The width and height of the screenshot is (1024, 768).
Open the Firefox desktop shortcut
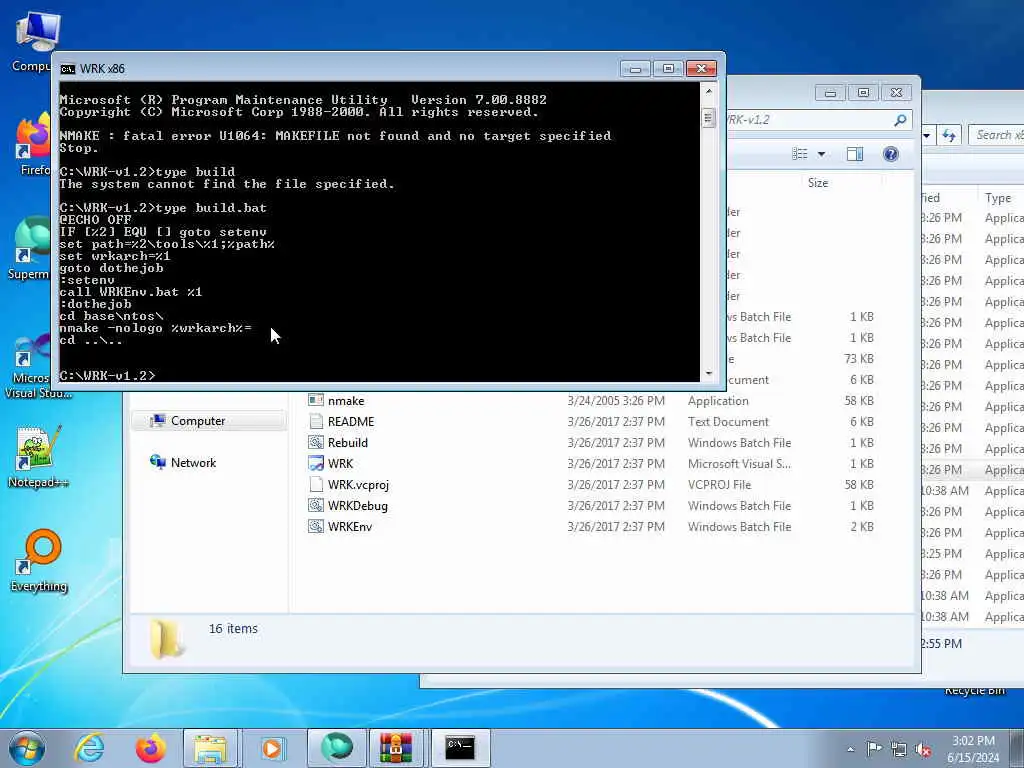[x=34, y=144]
